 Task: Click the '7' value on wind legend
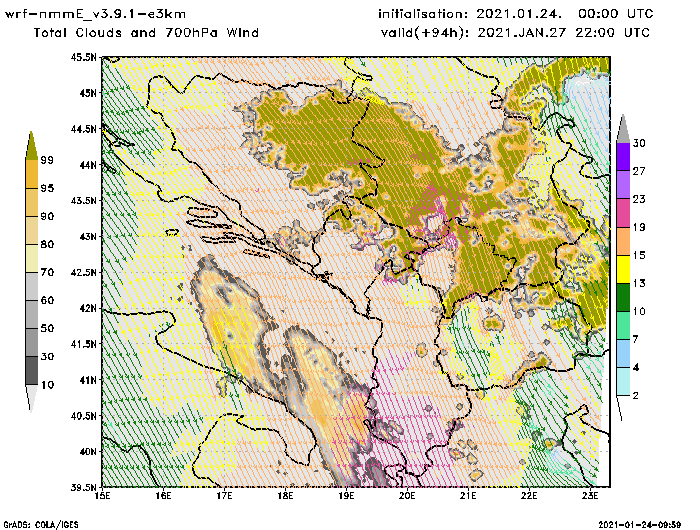coord(636,340)
